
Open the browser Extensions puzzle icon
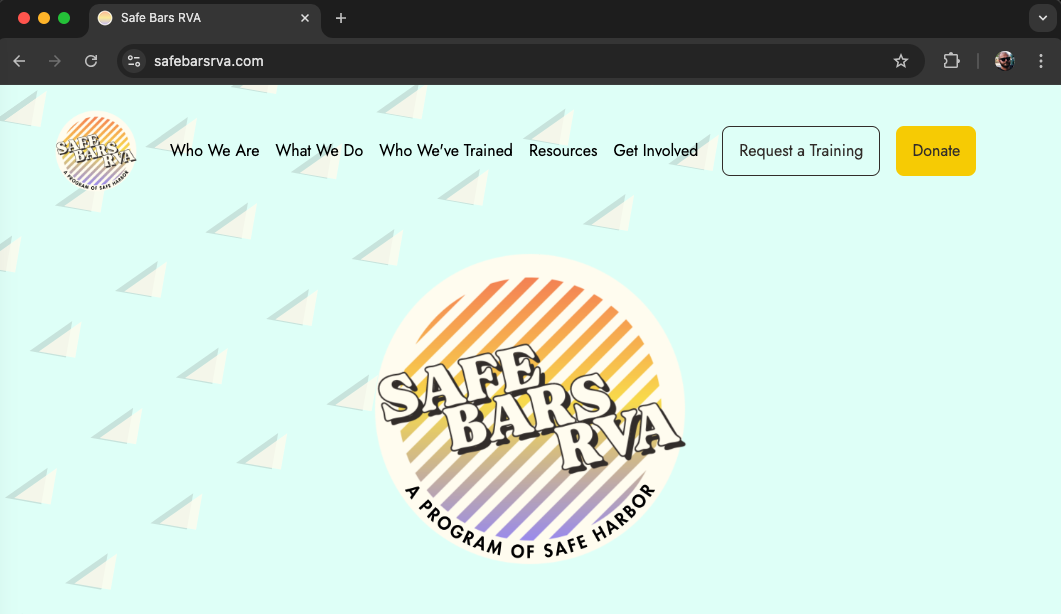tap(951, 61)
